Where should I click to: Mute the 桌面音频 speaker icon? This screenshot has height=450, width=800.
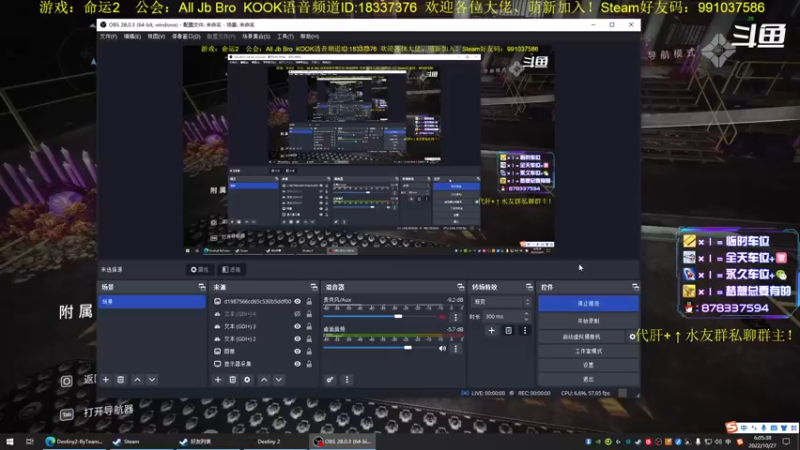tap(442, 348)
